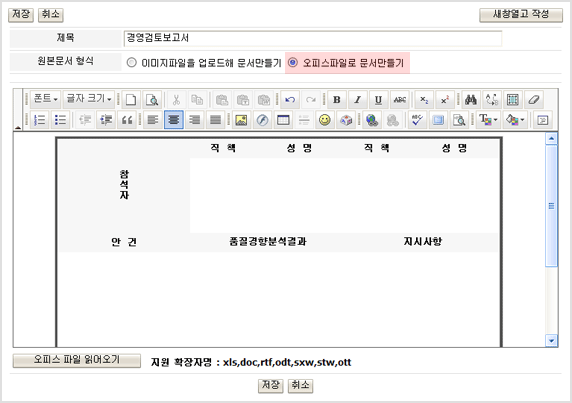
Task: Align text right
Action: point(194,120)
